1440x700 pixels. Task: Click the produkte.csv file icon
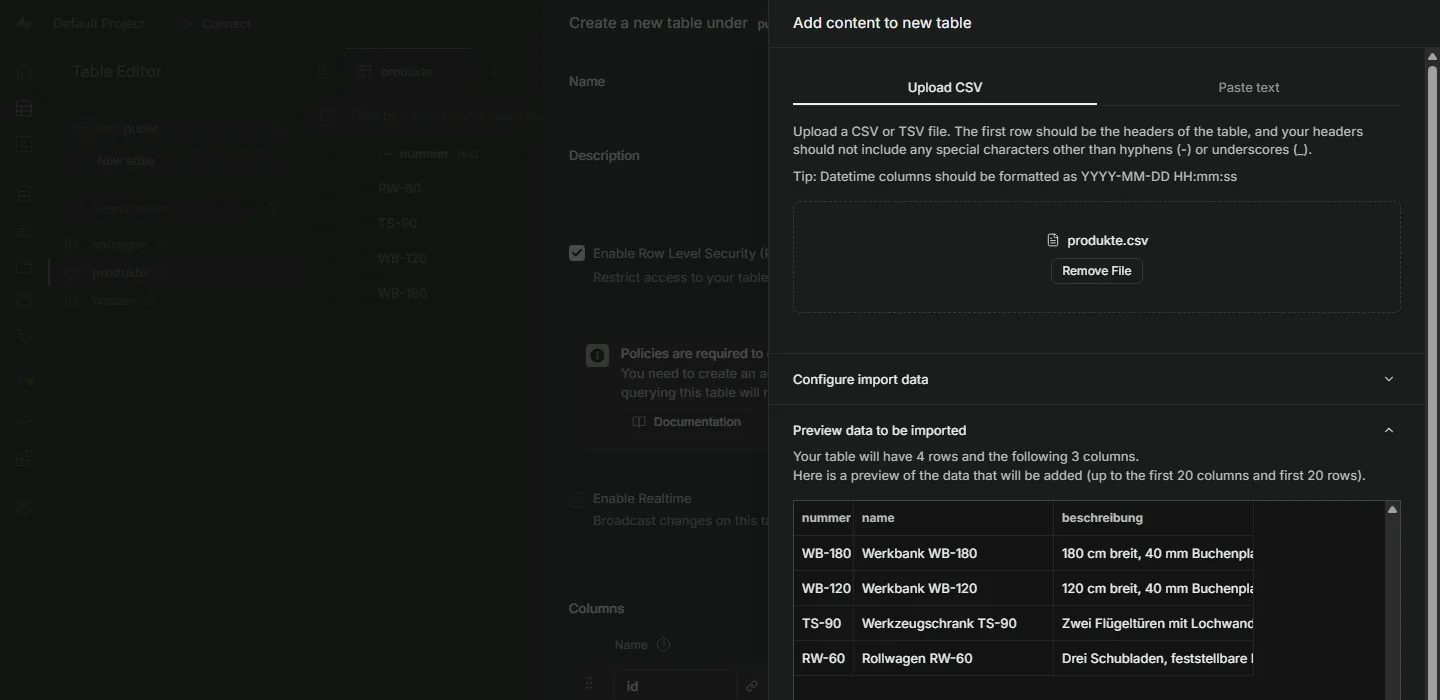pos(1052,240)
